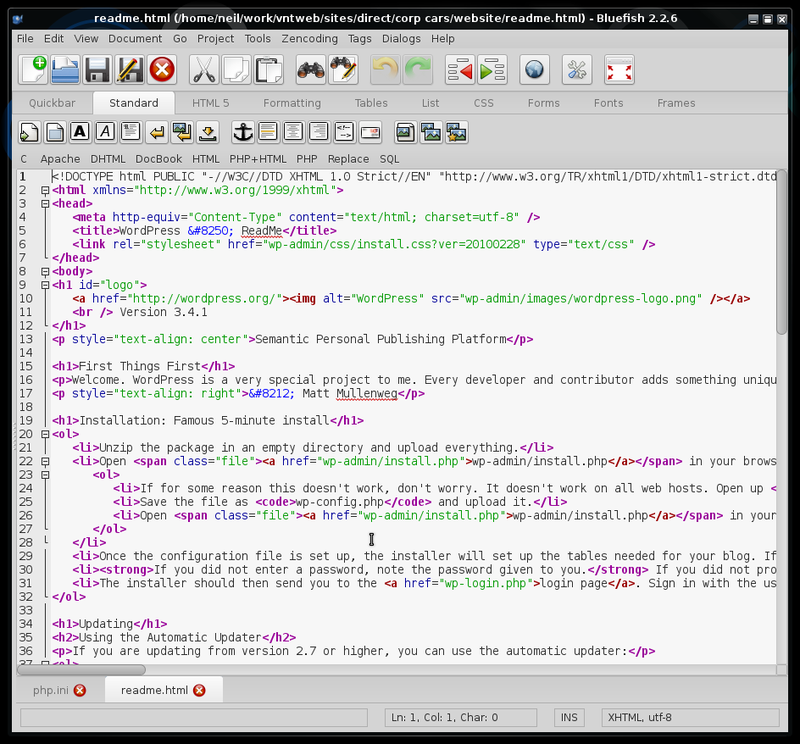Open the Dialogs menu
Screen dimensions: 800x744
coord(402,39)
